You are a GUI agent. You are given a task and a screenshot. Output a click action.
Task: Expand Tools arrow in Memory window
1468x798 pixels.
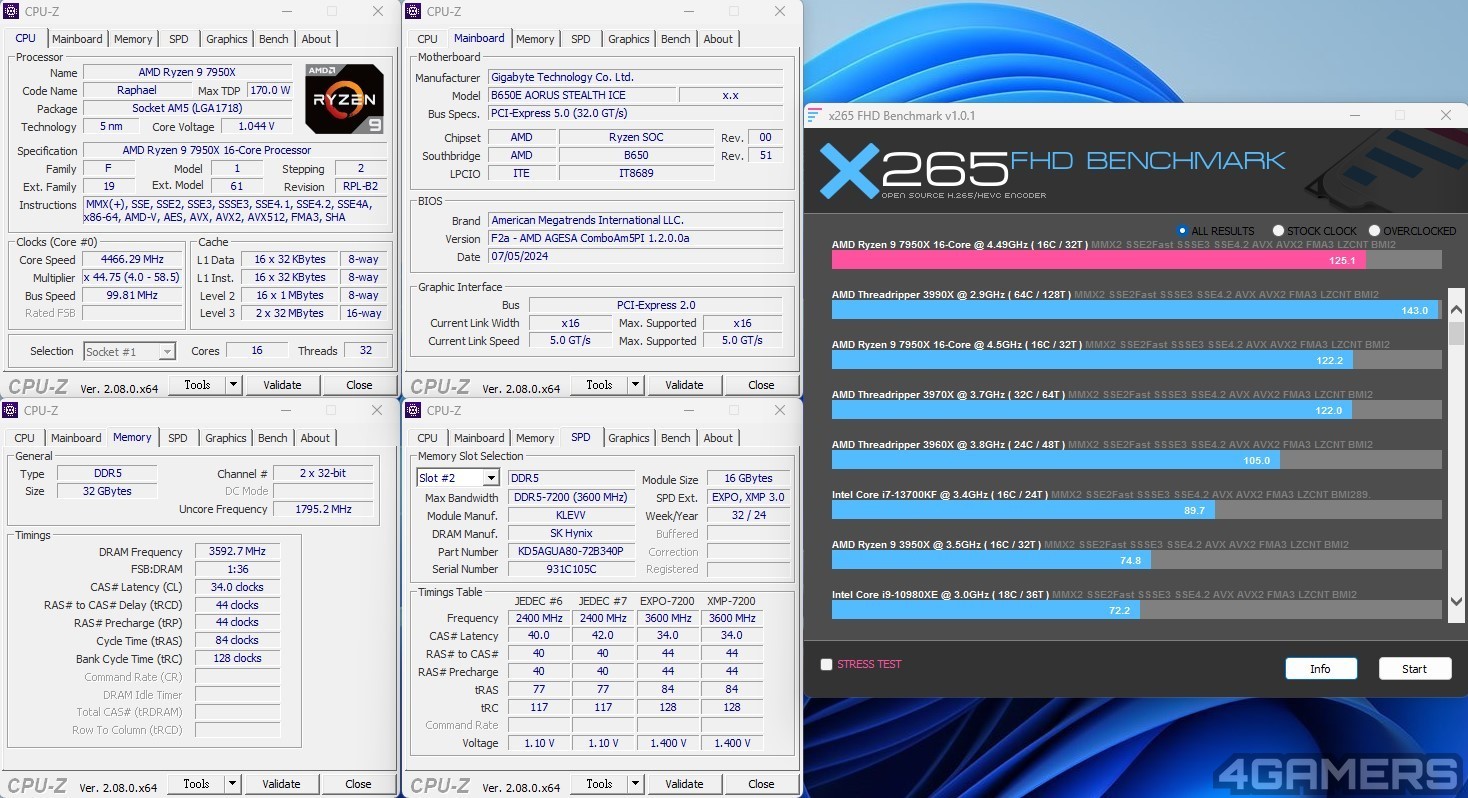pyautogui.click(x=232, y=784)
